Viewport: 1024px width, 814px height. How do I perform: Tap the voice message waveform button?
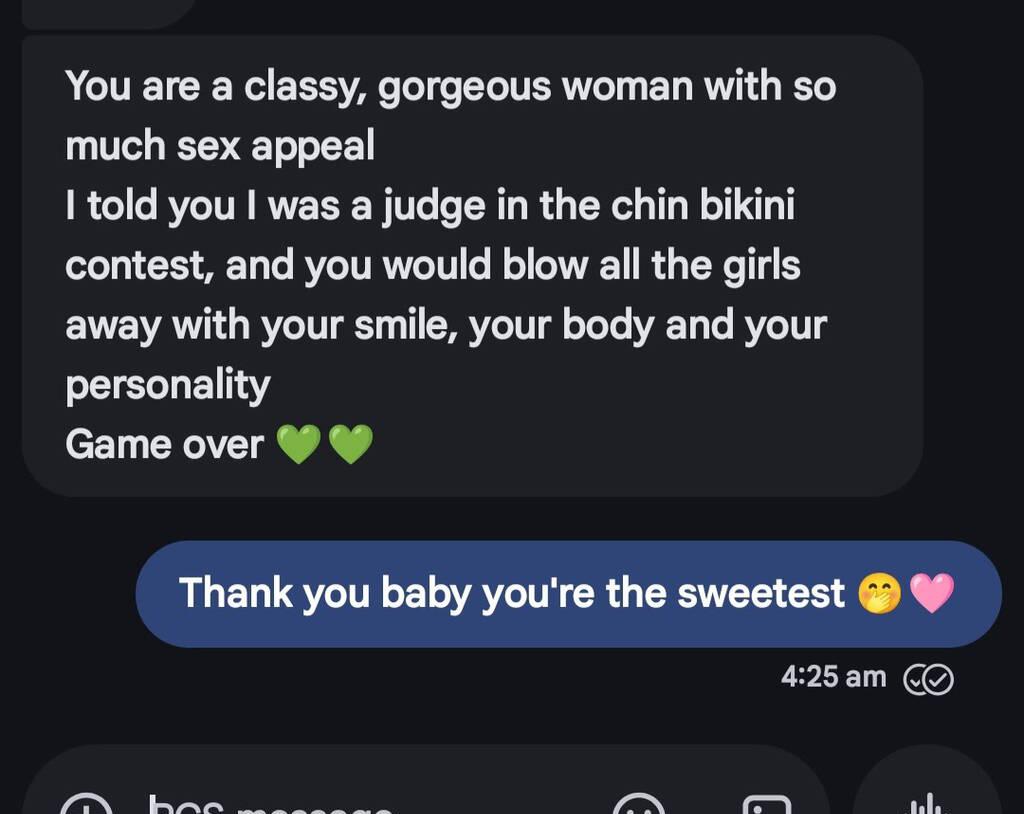pos(927,803)
